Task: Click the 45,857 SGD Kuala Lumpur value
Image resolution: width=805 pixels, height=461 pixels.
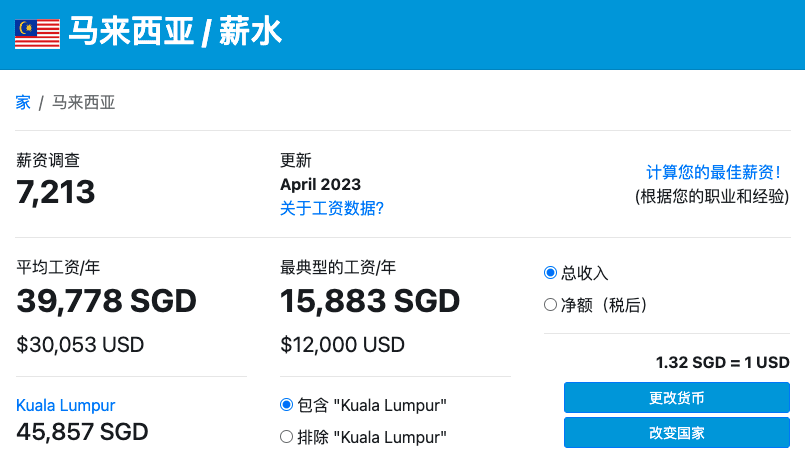Action: [82, 432]
